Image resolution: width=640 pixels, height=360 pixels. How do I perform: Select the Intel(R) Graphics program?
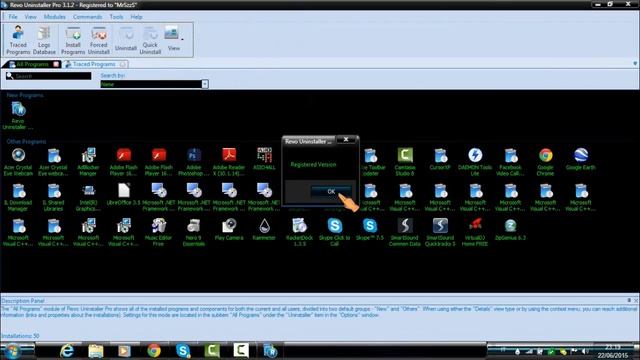point(88,197)
